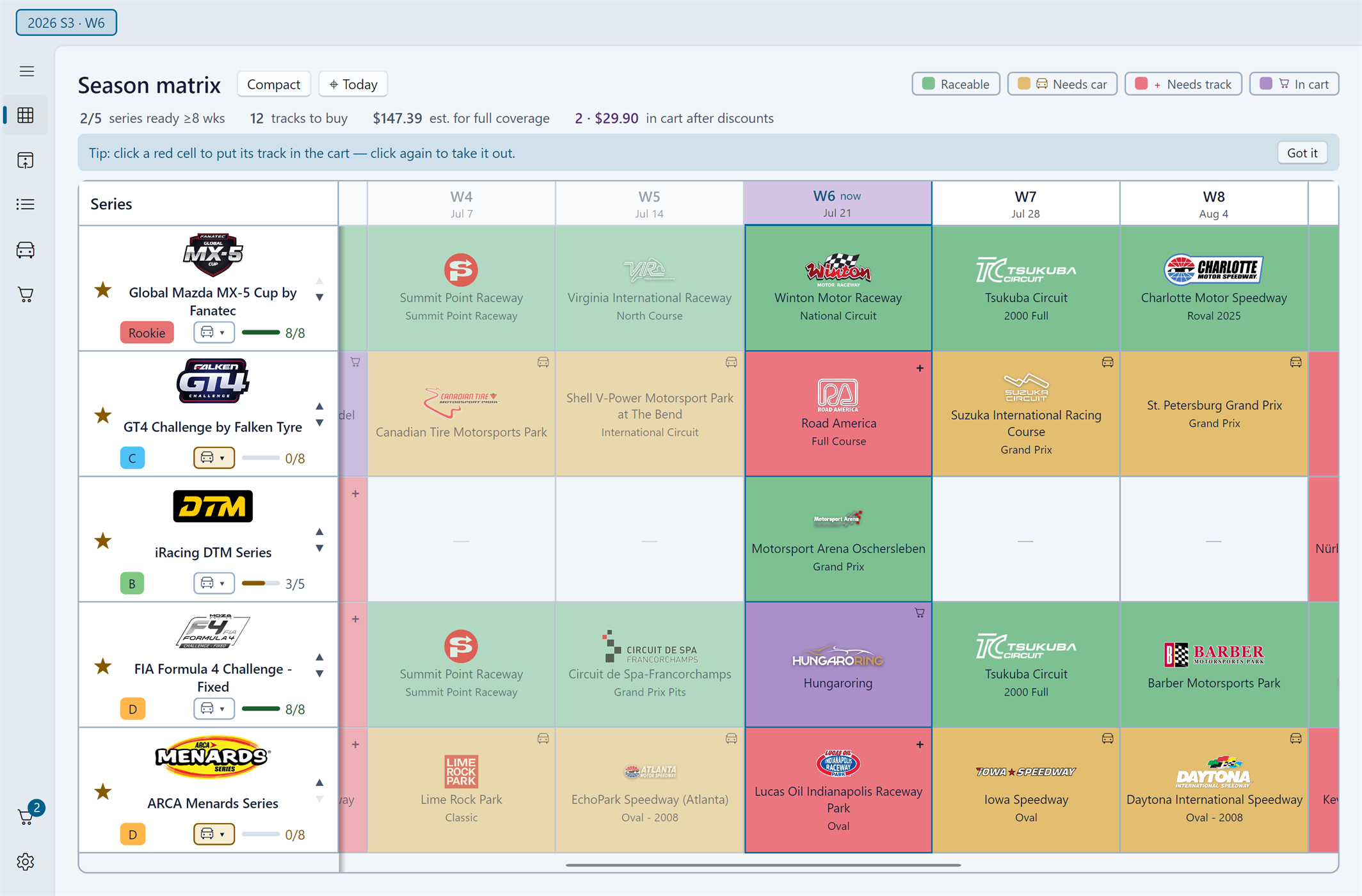Move iRacing DTM Series down
This screenshot has height=896, width=1362.
coord(319,548)
